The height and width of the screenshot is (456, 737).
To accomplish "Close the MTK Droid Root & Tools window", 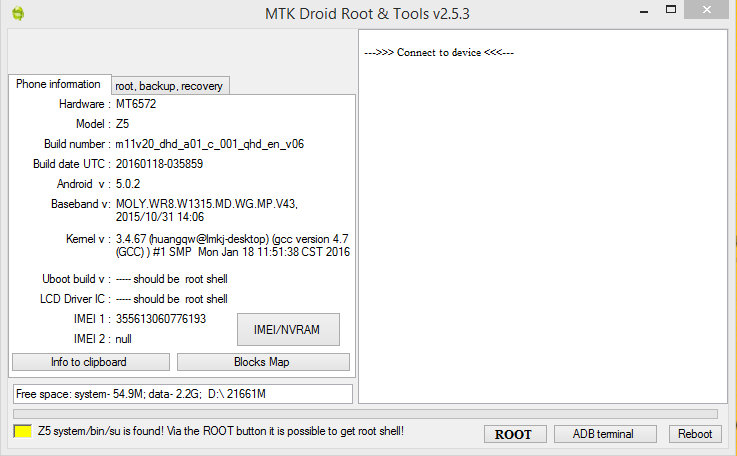I will pos(710,10).
